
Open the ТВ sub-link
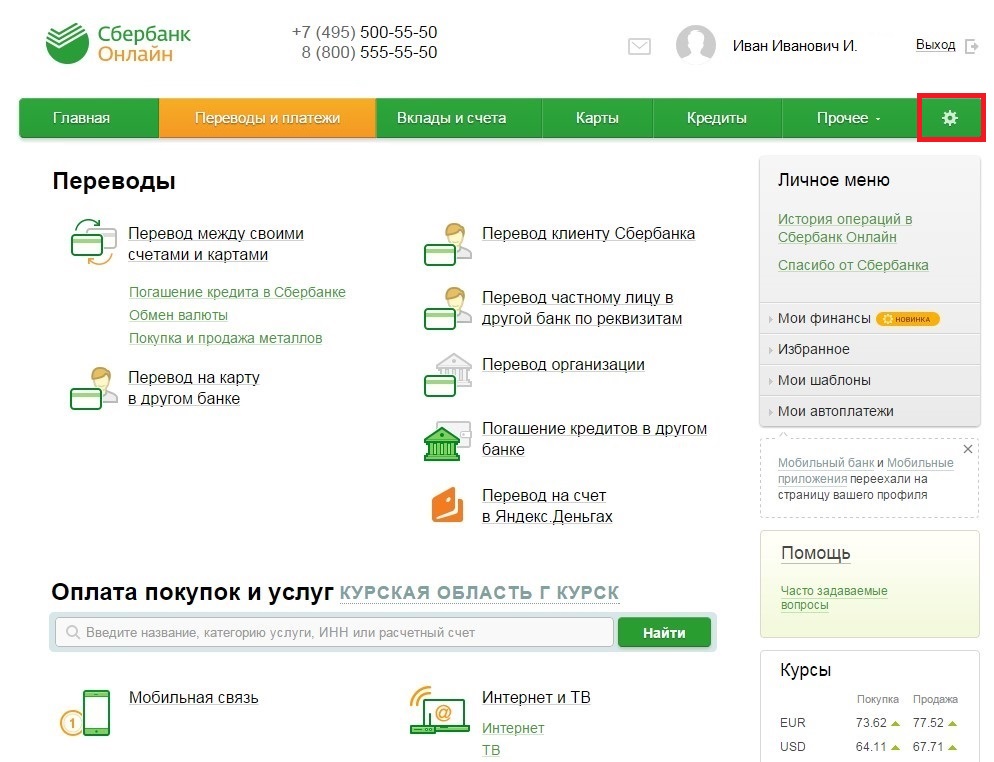pyautogui.click(x=491, y=751)
